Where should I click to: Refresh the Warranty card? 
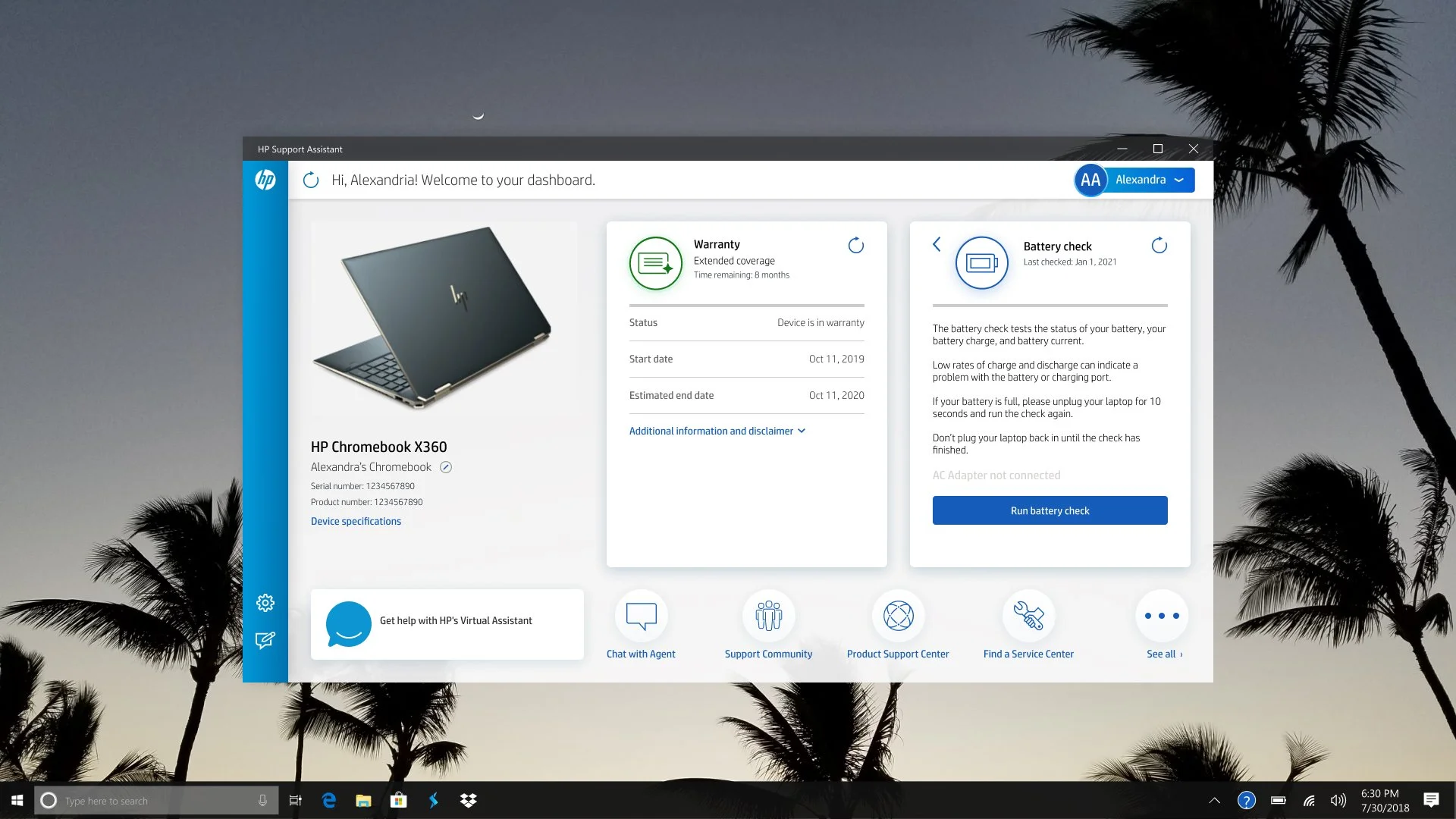click(856, 245)
